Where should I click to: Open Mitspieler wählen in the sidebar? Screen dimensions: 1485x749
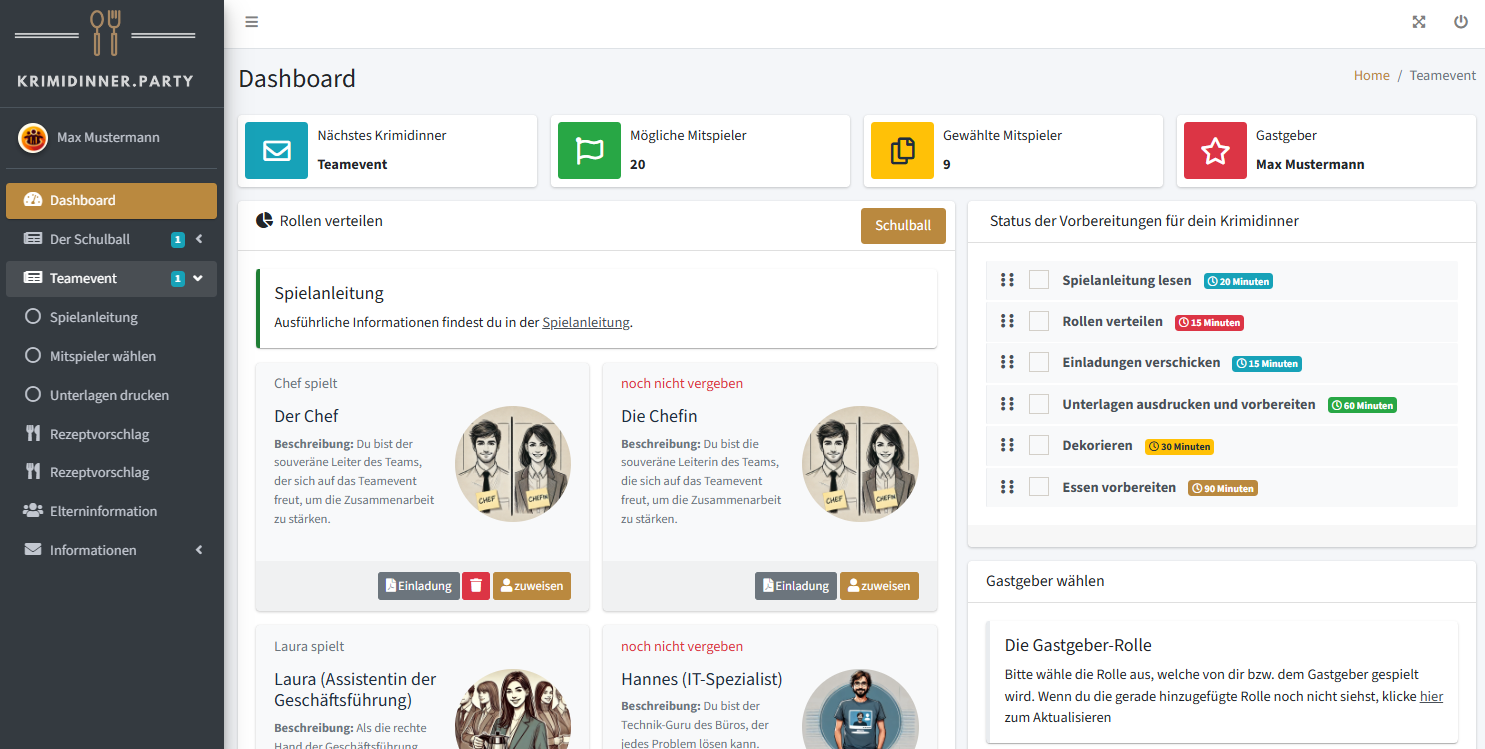point(103,356)
